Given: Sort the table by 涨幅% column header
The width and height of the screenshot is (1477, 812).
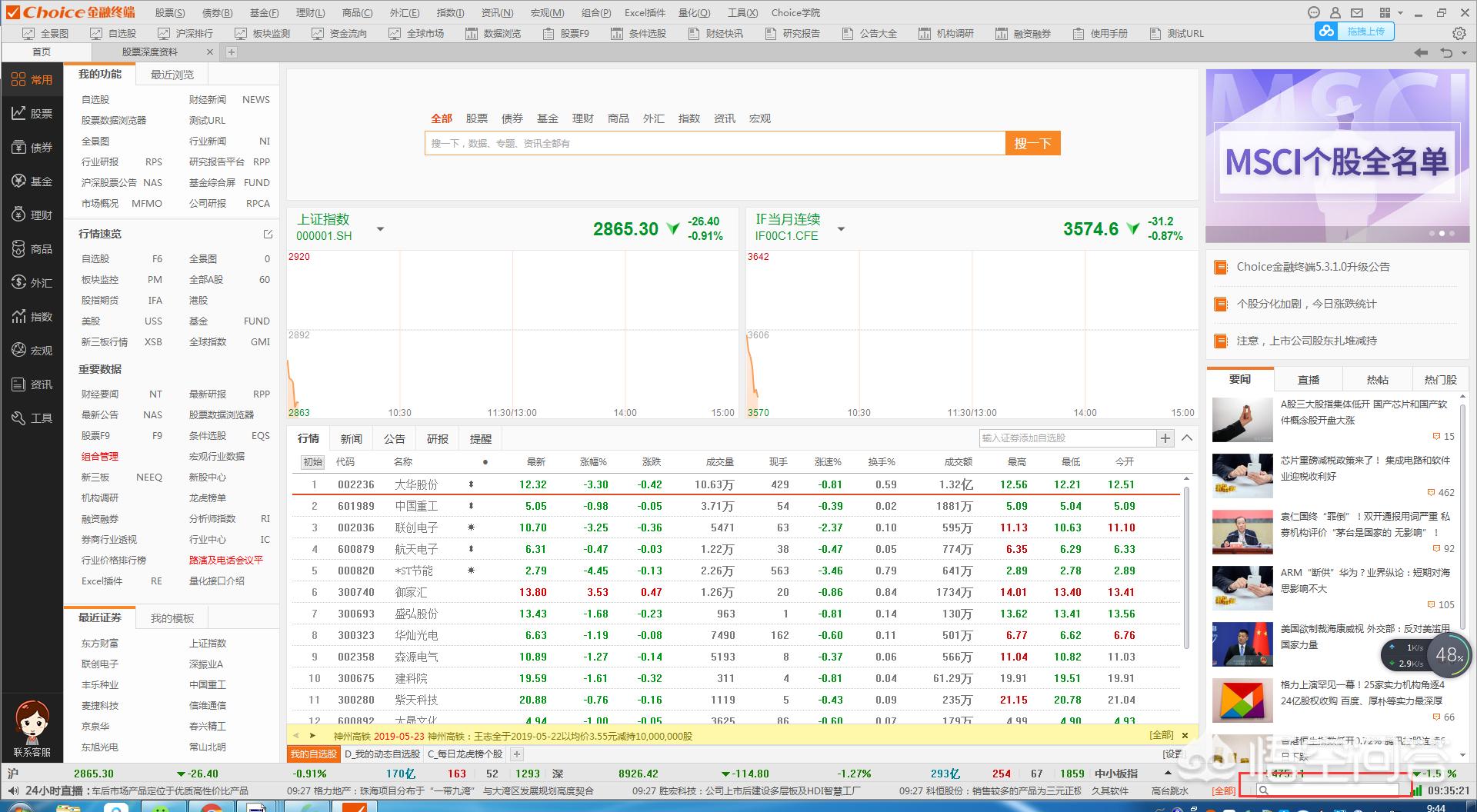Looking at the screenshot, I should point(593,462).
